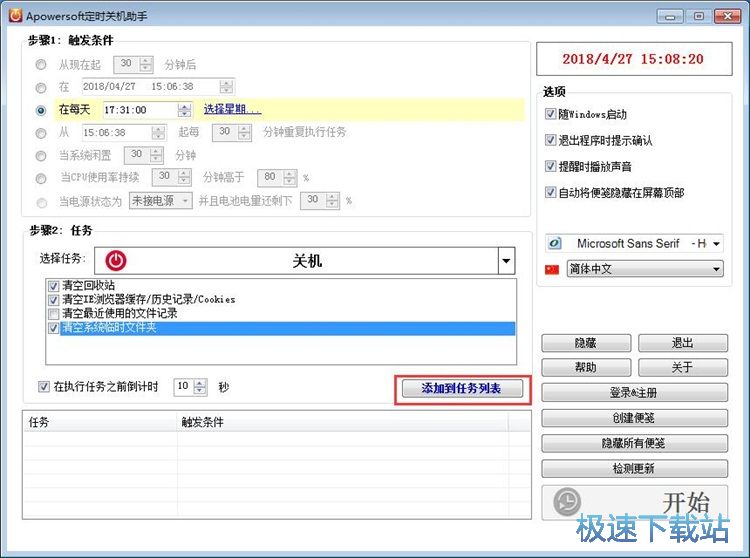Click the 选择星期... link
Image resolution: width=750 pixels, height=558 pixels.
coord(232,109)
